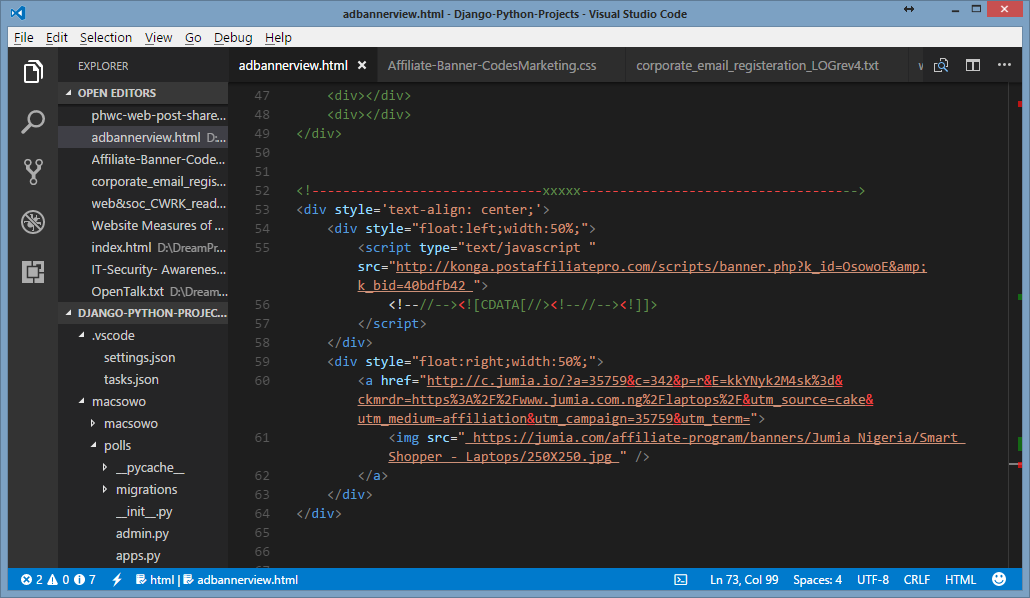Close the adbannerview.html tab
The image size is (1030, 598).
[x=362, y=66]
